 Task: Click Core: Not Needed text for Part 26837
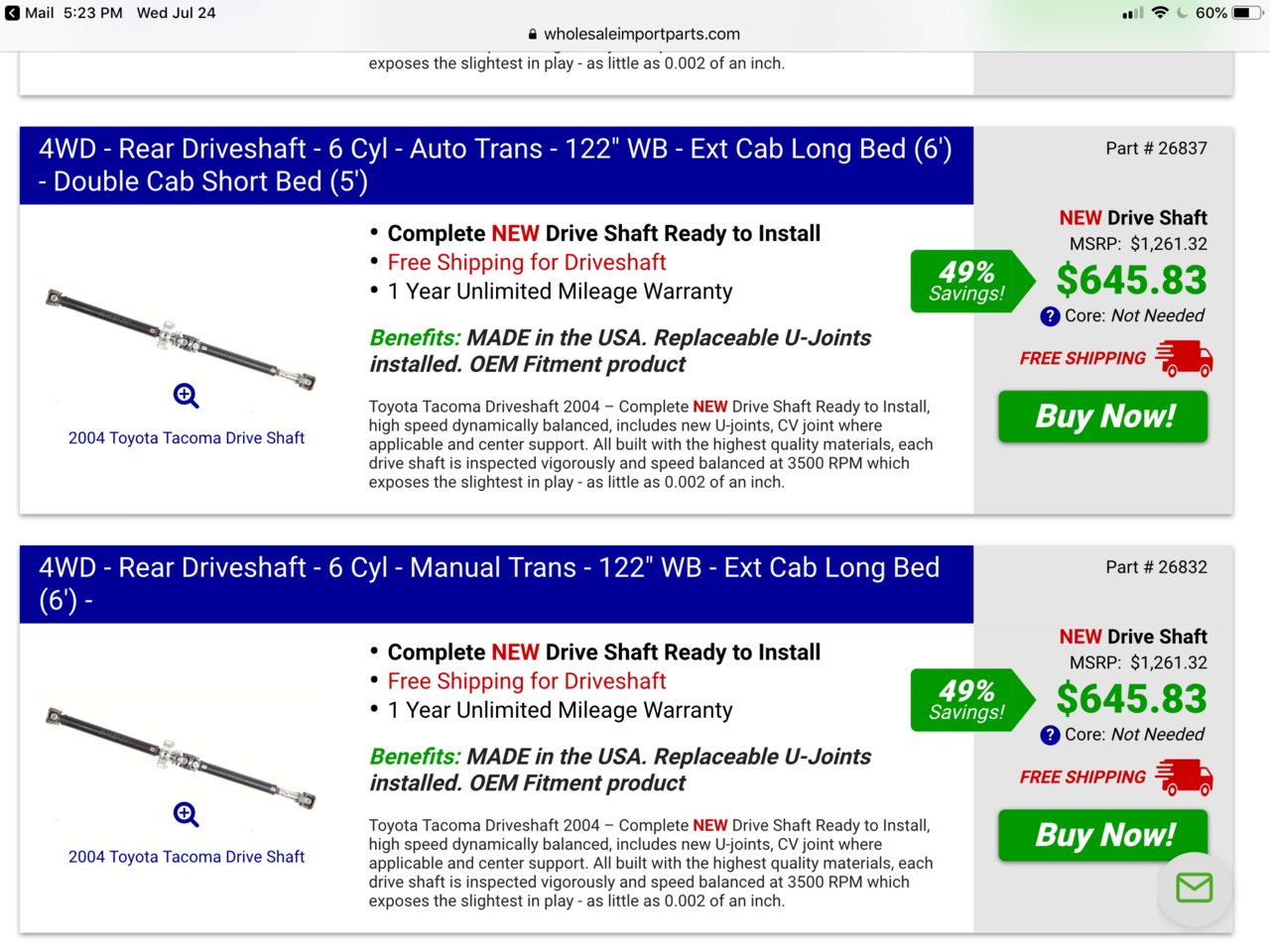[x=1134, y=316]
